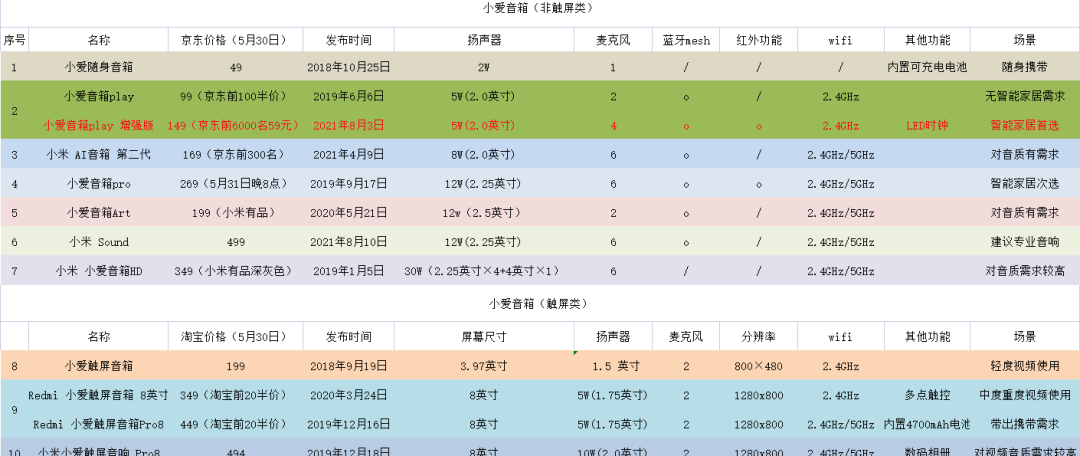Select price cell 269（5月31日晚8点）

235,184
